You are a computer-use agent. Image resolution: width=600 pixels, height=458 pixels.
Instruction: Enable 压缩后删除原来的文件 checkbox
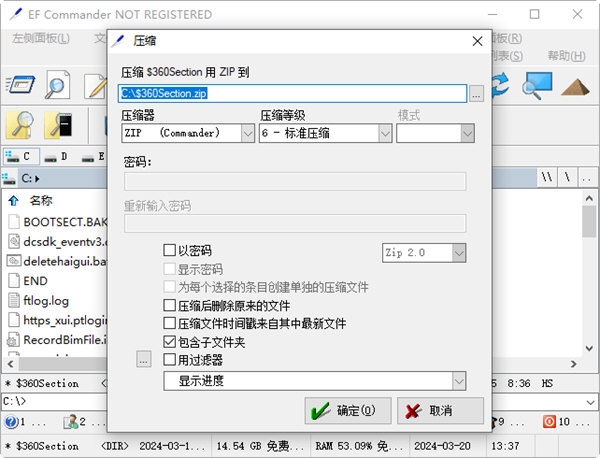tap(170, 305)
